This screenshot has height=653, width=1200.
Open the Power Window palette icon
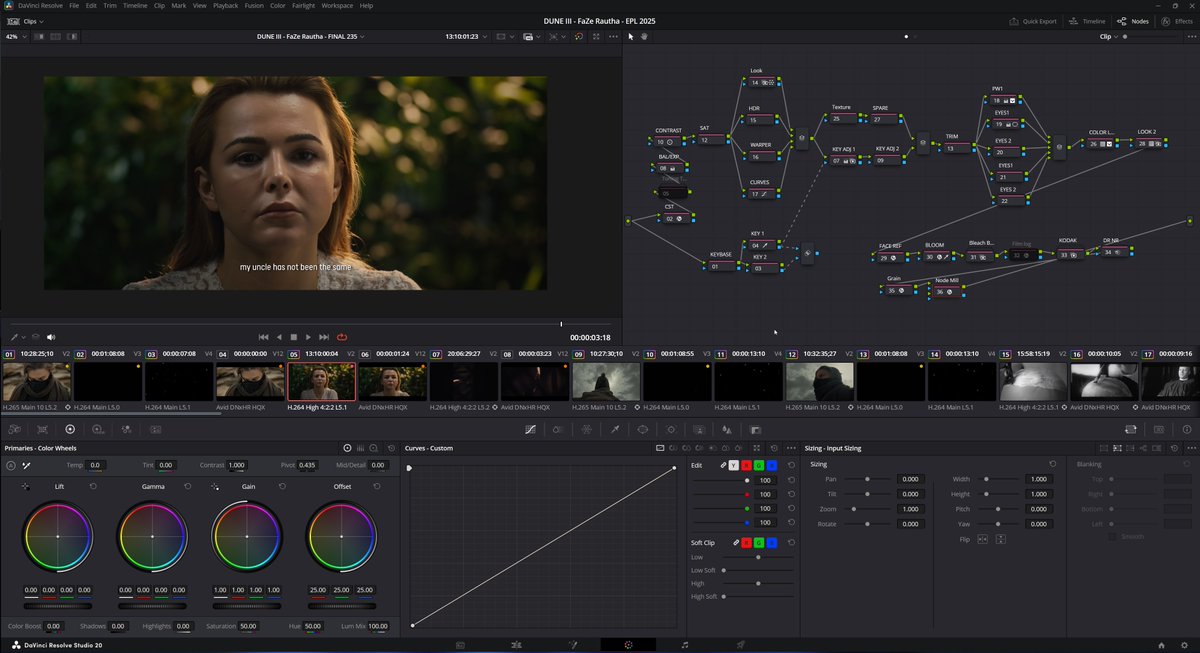coord(643,429)
